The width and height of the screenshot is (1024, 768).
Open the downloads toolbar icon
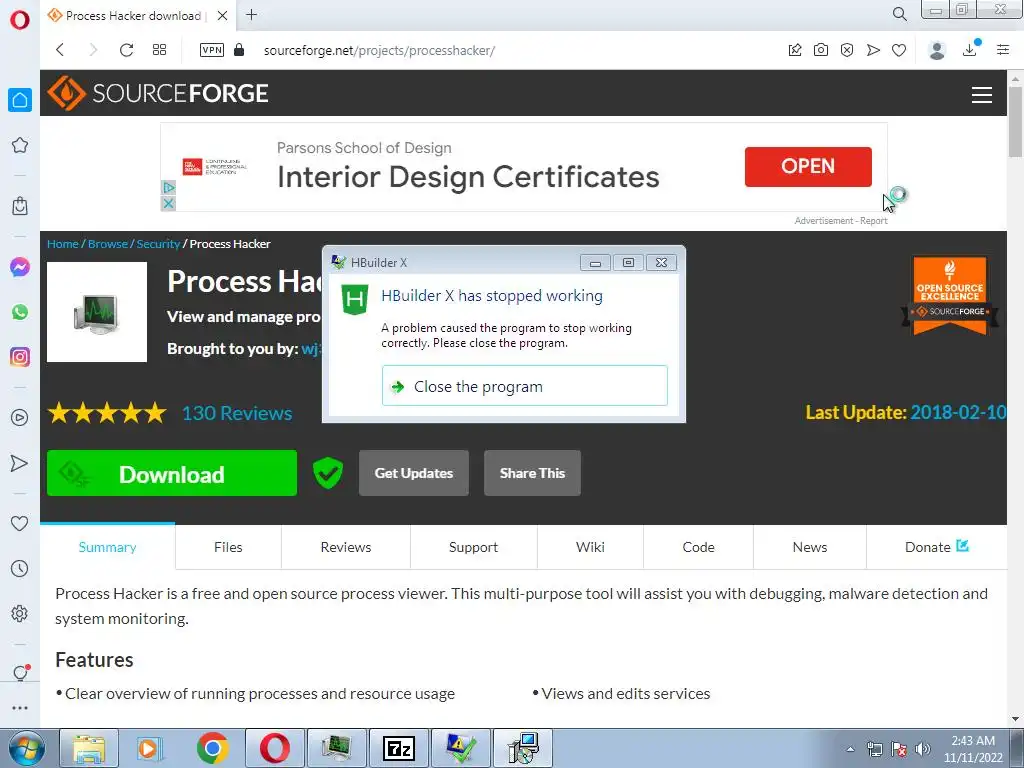point(970,49)
